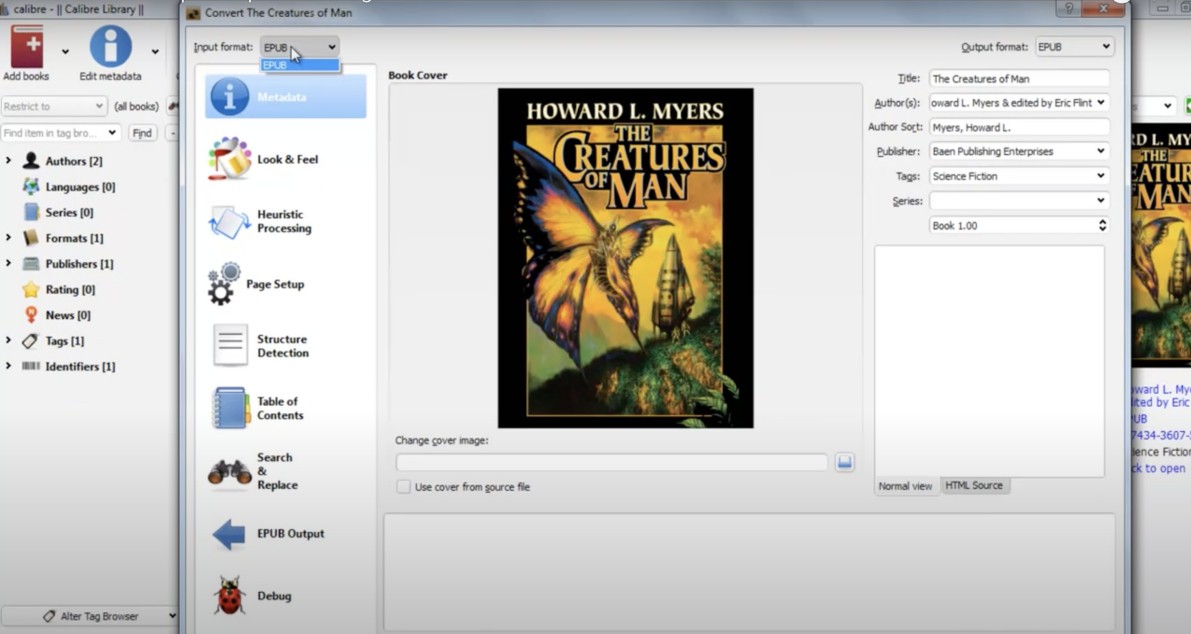Screen dimensions: 1191x634
Task: Click the Publishers icon
Action: 31,263
